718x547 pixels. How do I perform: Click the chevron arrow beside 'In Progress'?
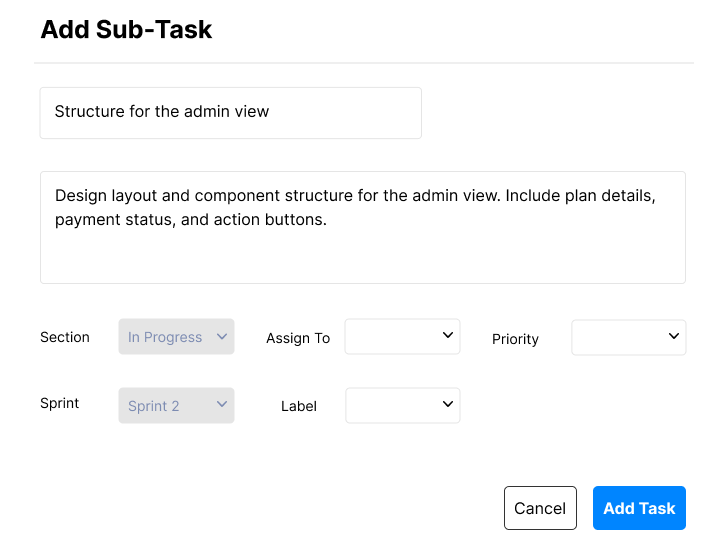tap(222, 336)
